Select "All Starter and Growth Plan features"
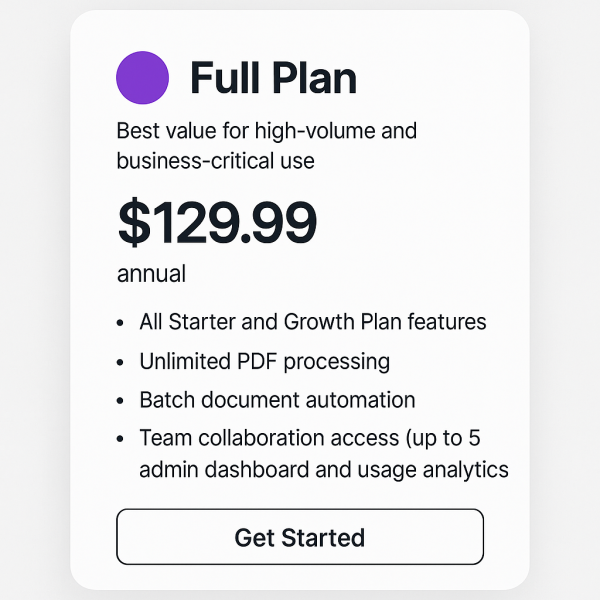The width and height of the screenshot is (600, 600). pos(312,322)
